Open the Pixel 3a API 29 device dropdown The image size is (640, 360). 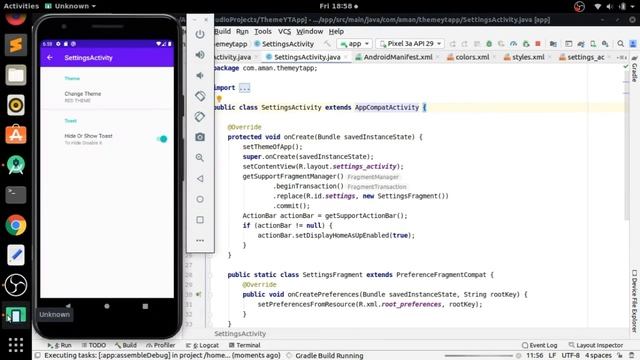410,44
